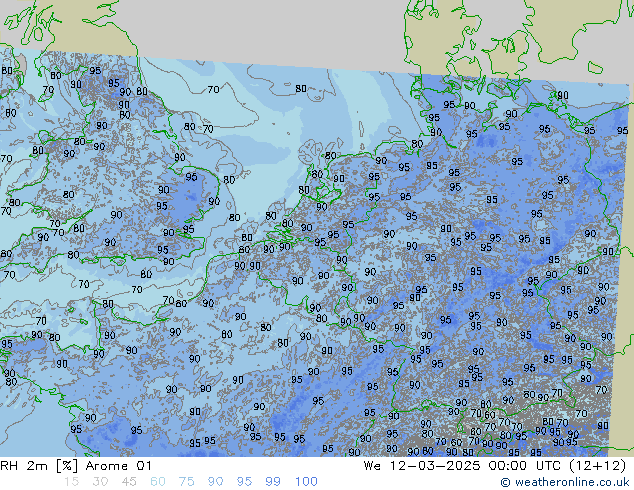The width and height of the screenshot is (634, 490).
Task: Click the "(12+12)" forecast offset
Action: [597, 466]
